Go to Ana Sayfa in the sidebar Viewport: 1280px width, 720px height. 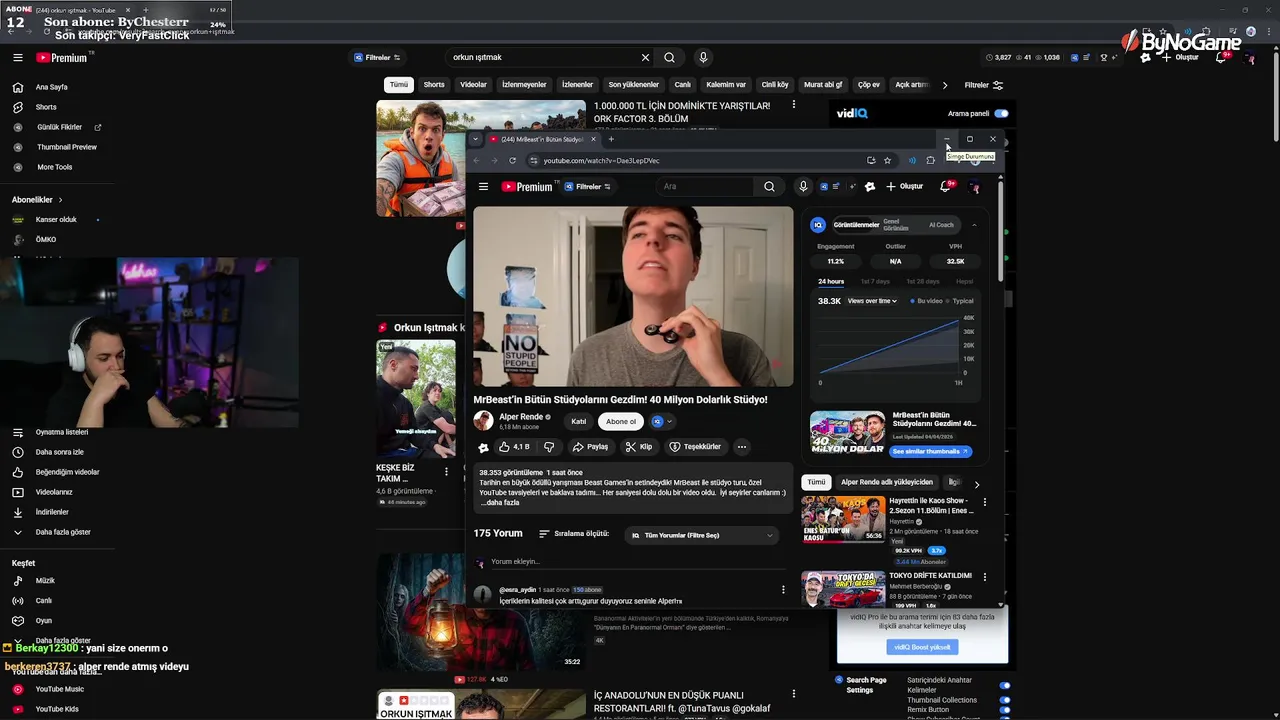coord(52,87)
